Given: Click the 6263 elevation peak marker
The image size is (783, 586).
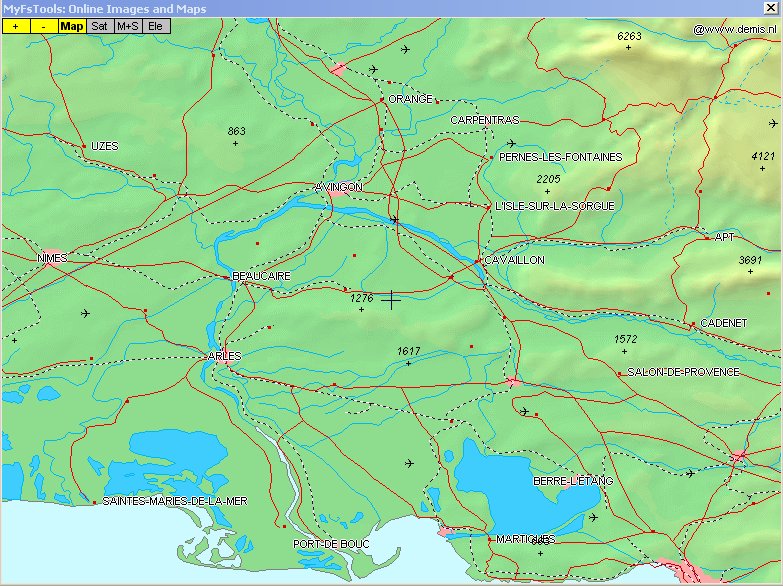Looking at the screenshot, I should [629, 47].
